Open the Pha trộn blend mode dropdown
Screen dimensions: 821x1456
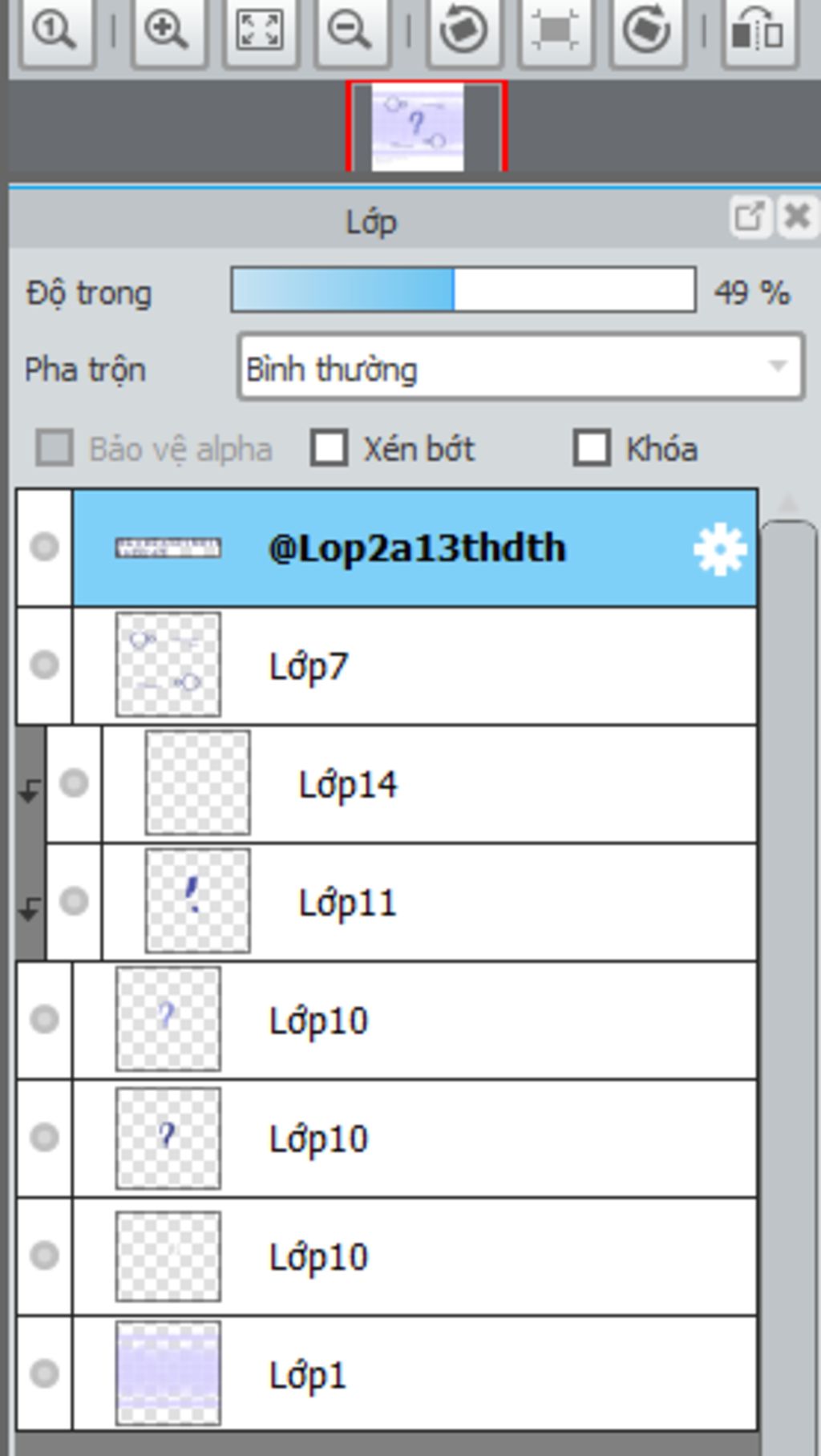(x=520, y=367)
